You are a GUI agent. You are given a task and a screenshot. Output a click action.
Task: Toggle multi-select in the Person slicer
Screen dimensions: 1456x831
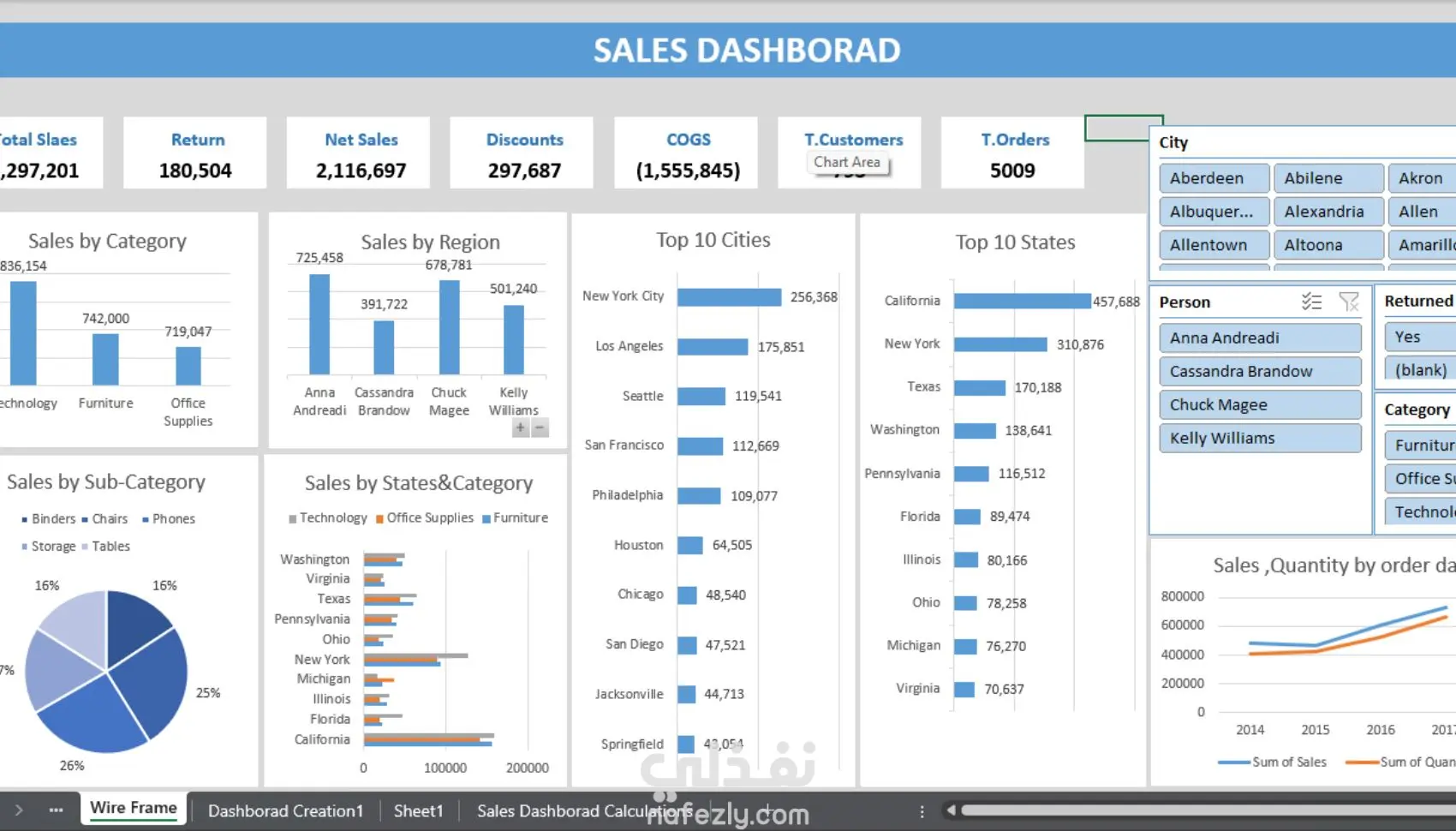tap(1311, 302)
